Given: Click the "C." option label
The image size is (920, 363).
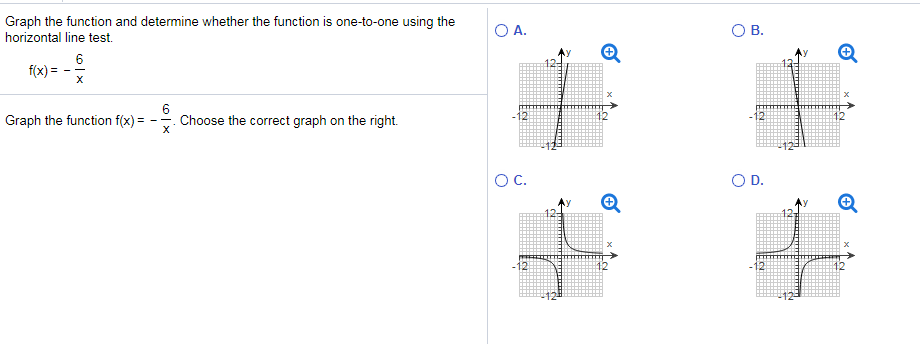Looking at the screenshot, I should pyautogui.click(x=520, y=181).
